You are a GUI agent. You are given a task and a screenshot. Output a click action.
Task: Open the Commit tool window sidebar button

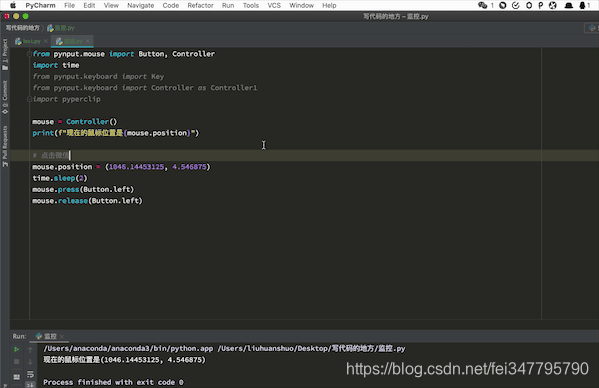5,97
